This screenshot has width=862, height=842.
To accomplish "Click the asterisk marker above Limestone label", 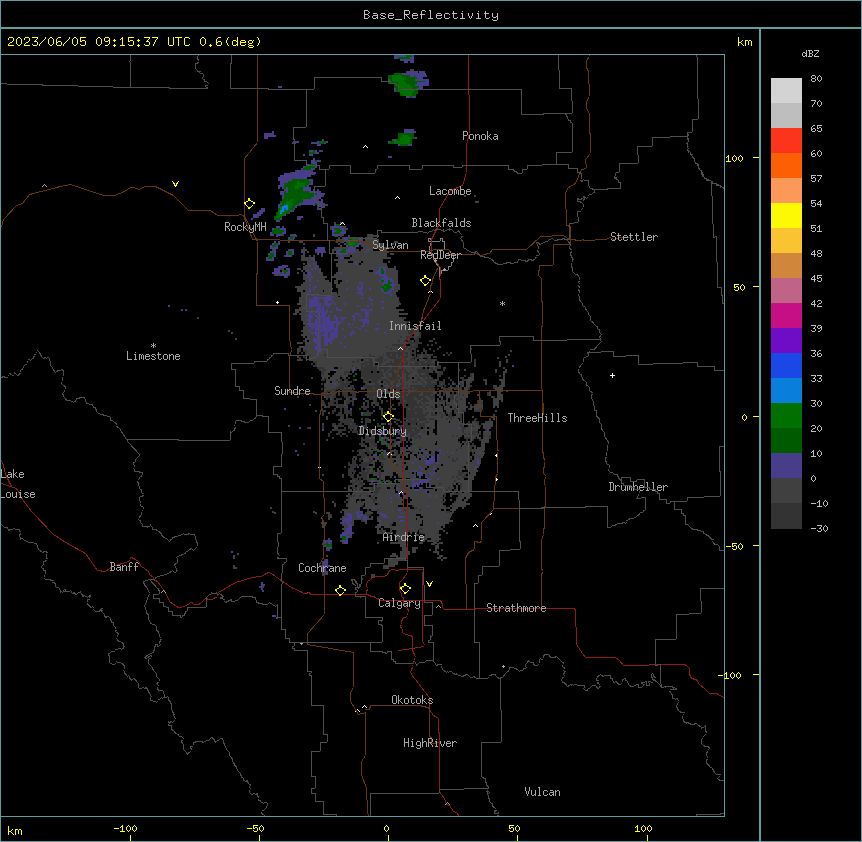I will click(x=153, y=346).
